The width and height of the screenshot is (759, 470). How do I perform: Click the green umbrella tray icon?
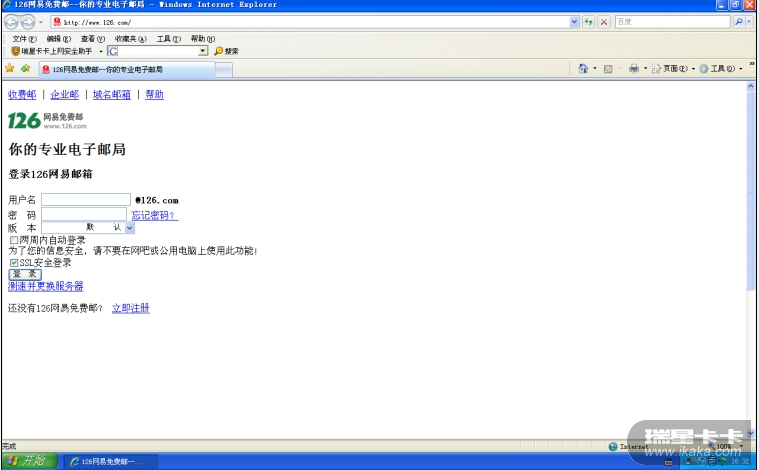(x=723, y=462)
